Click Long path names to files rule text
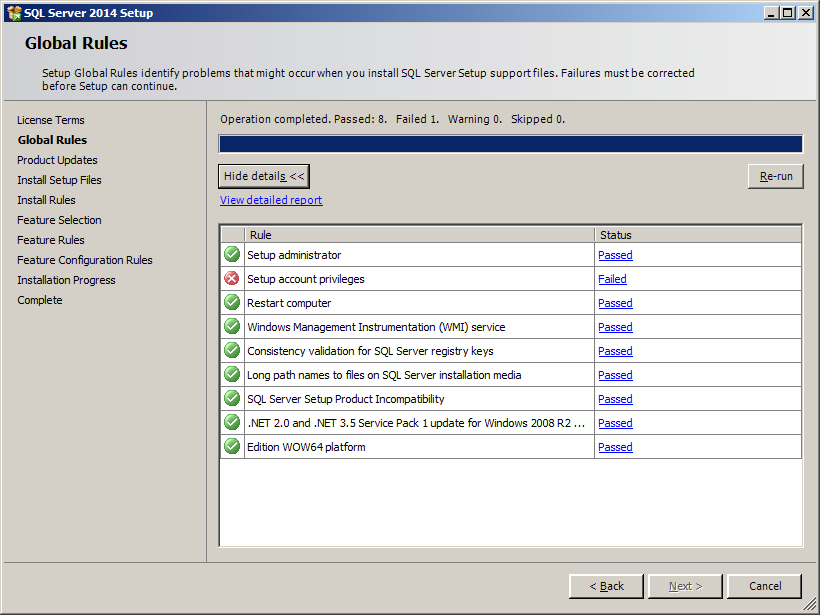 (x=384, y=375)
